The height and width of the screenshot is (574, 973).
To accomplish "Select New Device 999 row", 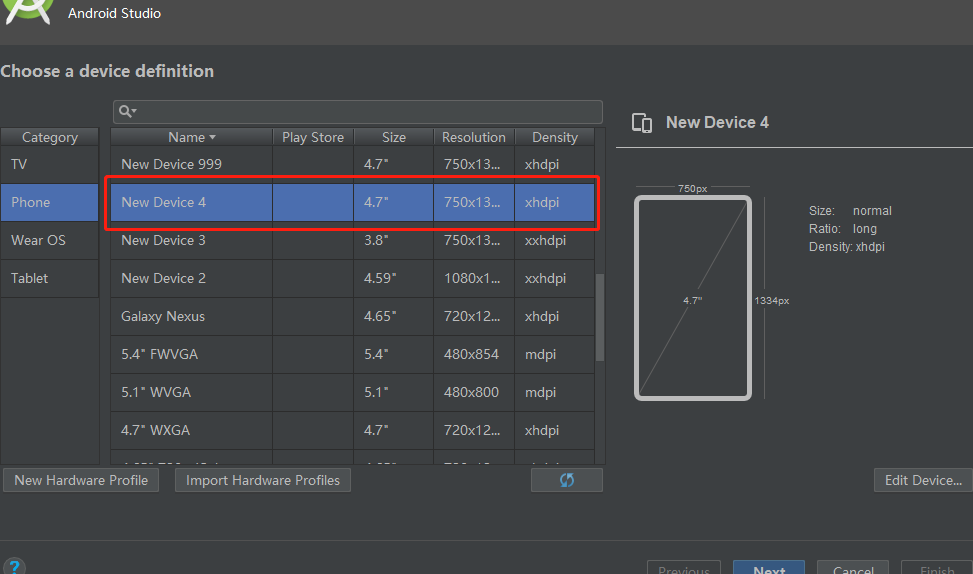I will 352,164.
